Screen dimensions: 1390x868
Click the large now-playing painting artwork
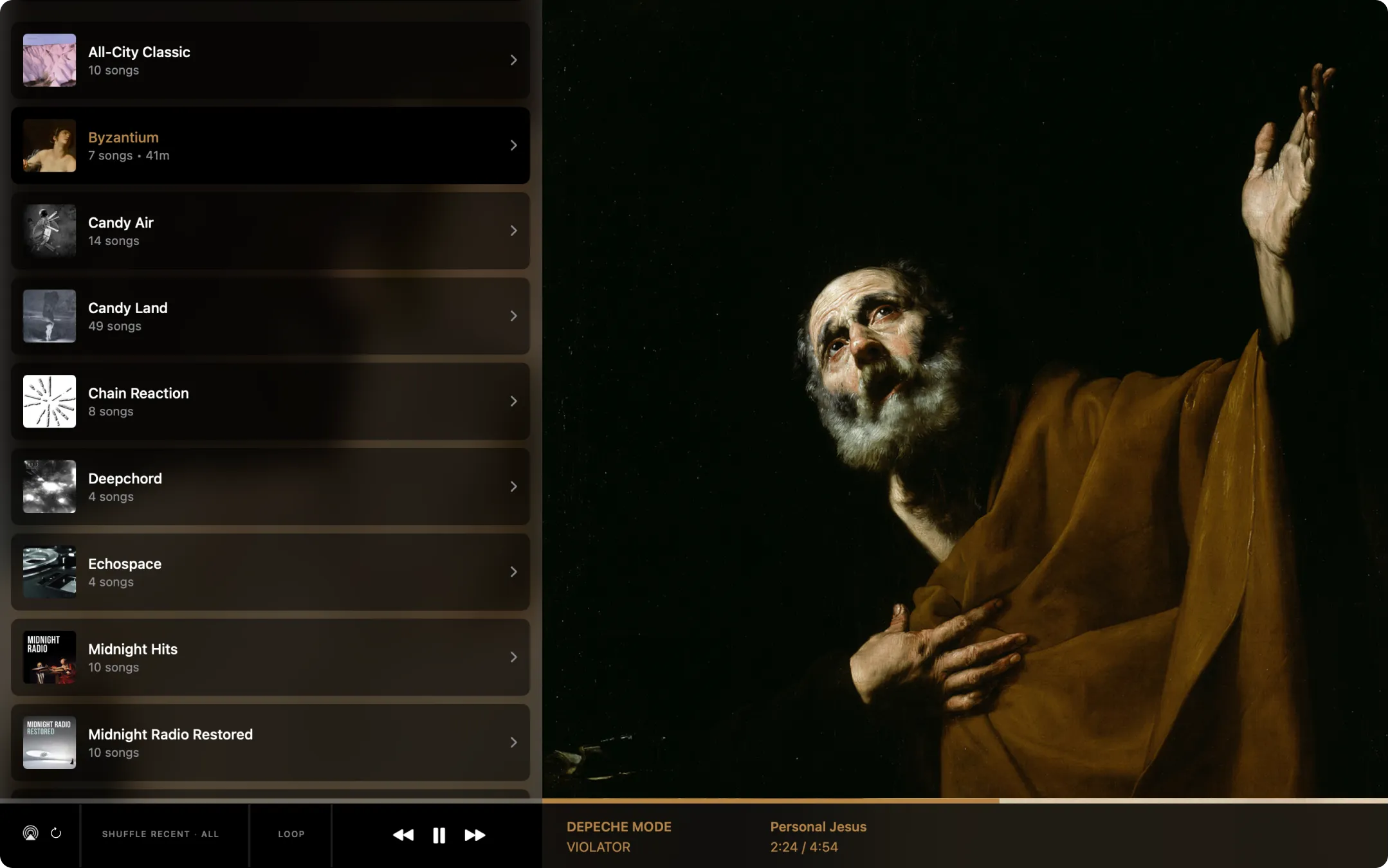click(x=965, y=399)
